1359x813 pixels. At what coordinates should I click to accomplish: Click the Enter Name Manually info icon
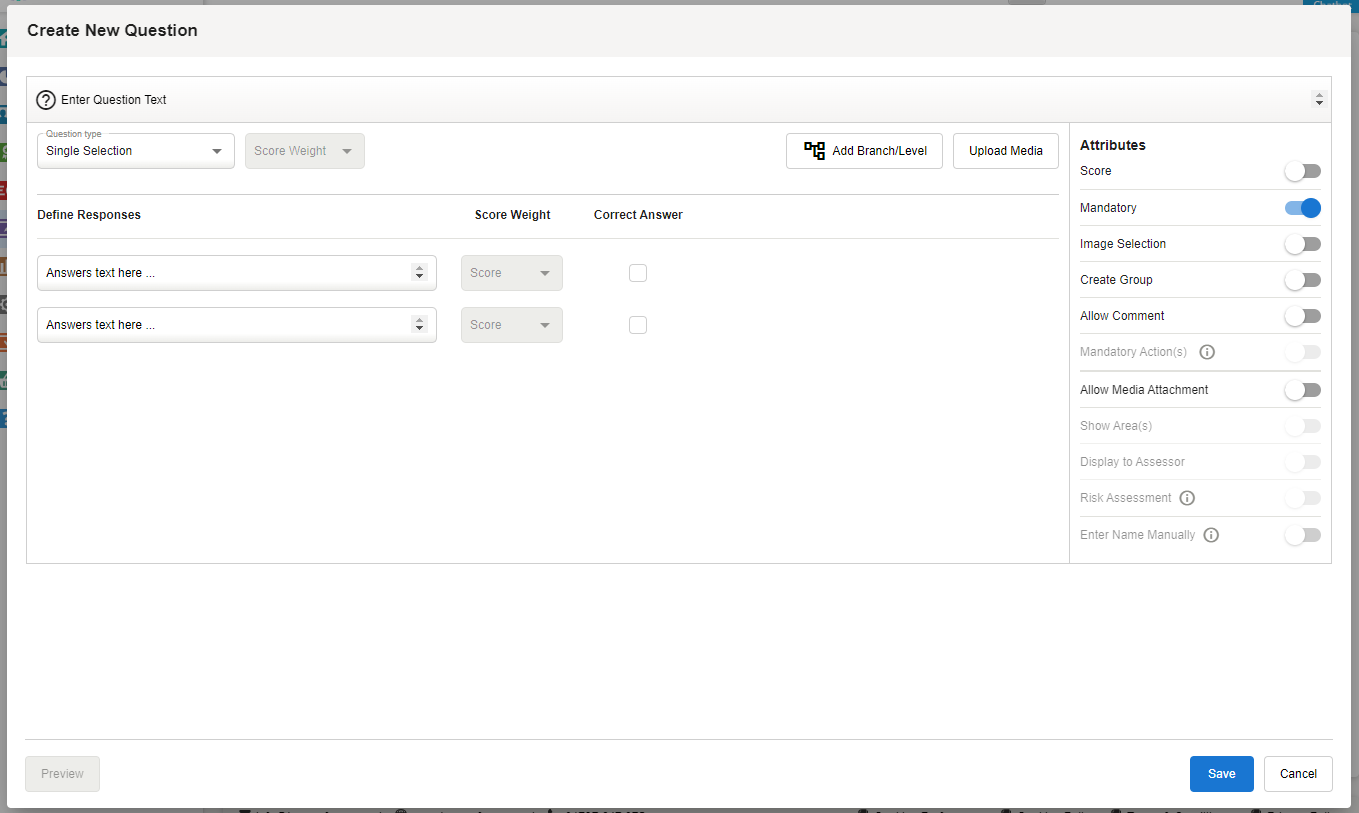tap(1211, 535)
